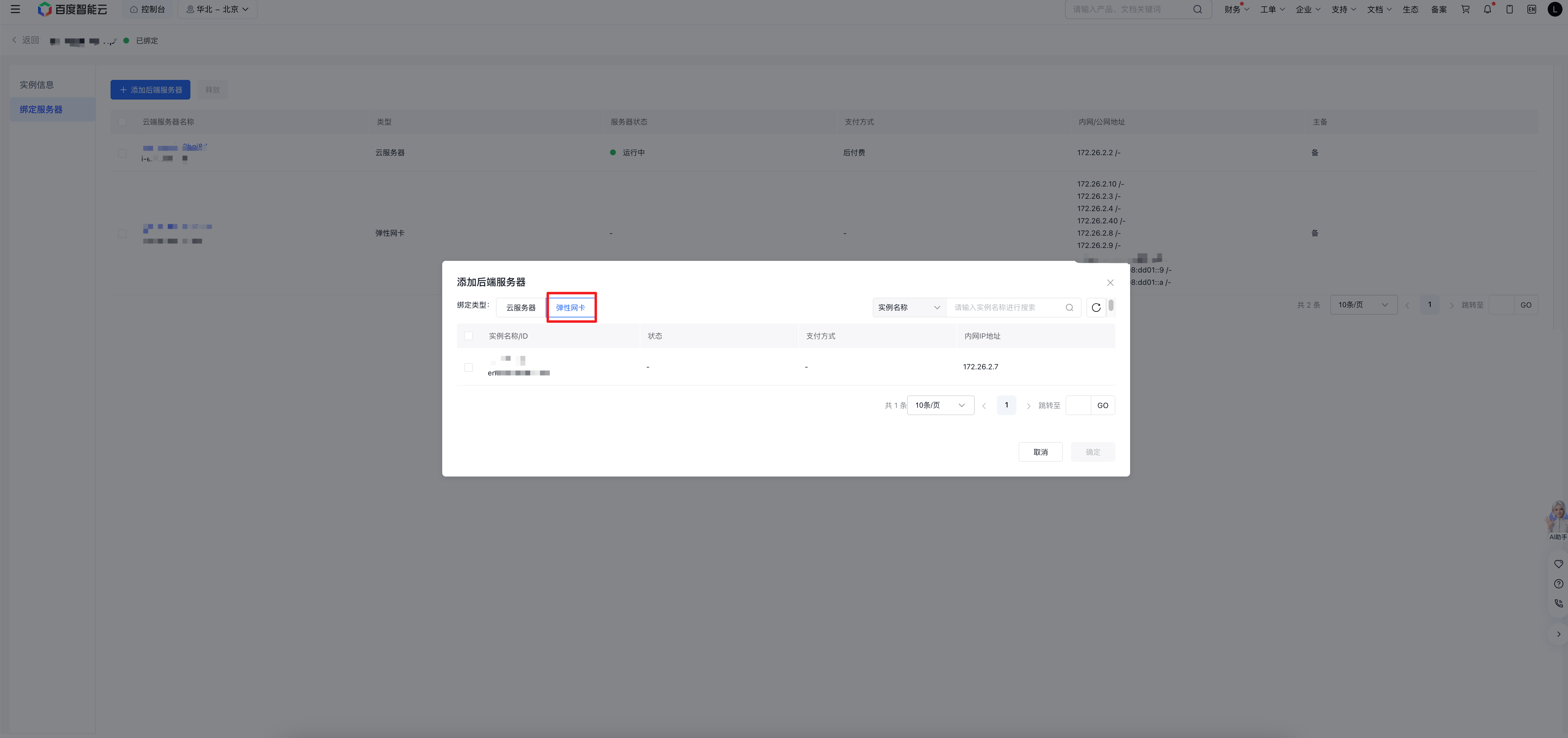Click the 取消 button in dialog
Viewport: 1568px width, 738px height.
point(1040,452)
